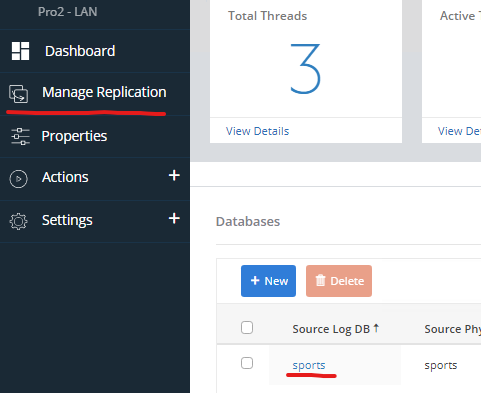Viewport: 481px width, 393px height.
Task: Click the Actions play-circle icon
Action: pyautogui.click(x=18, y=179)
